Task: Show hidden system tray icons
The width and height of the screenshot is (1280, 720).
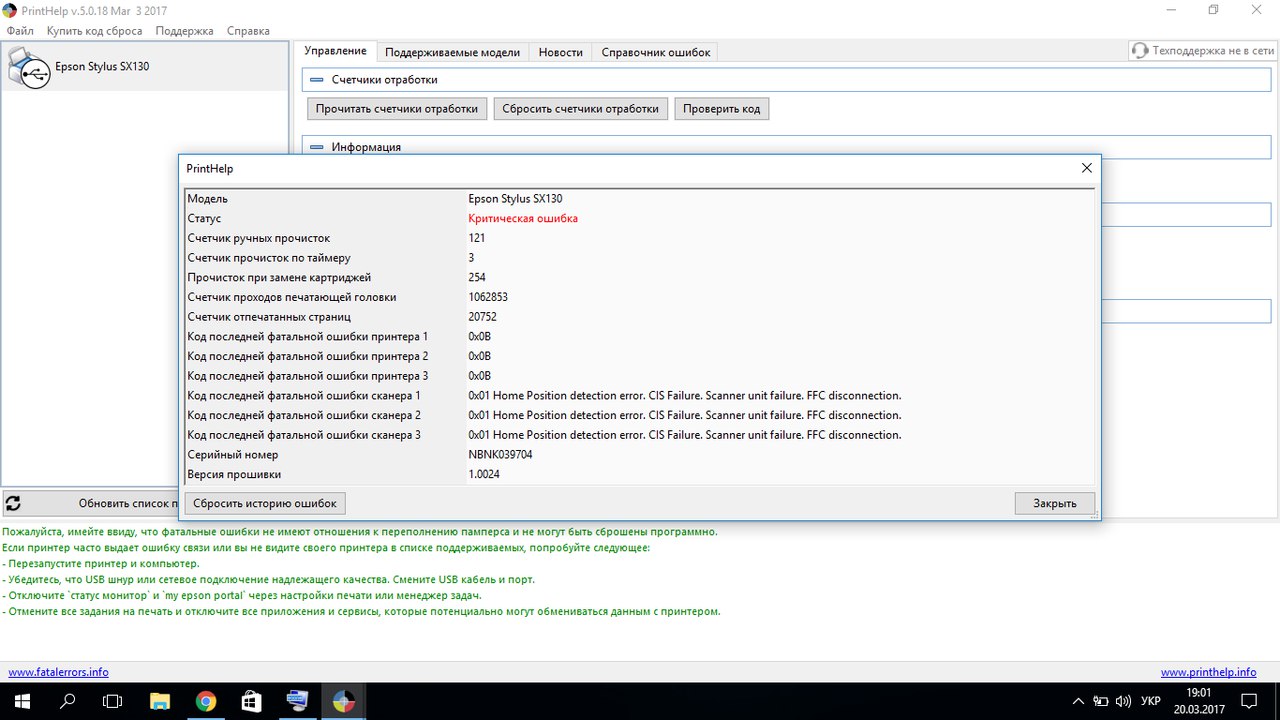Action: 1078,701
